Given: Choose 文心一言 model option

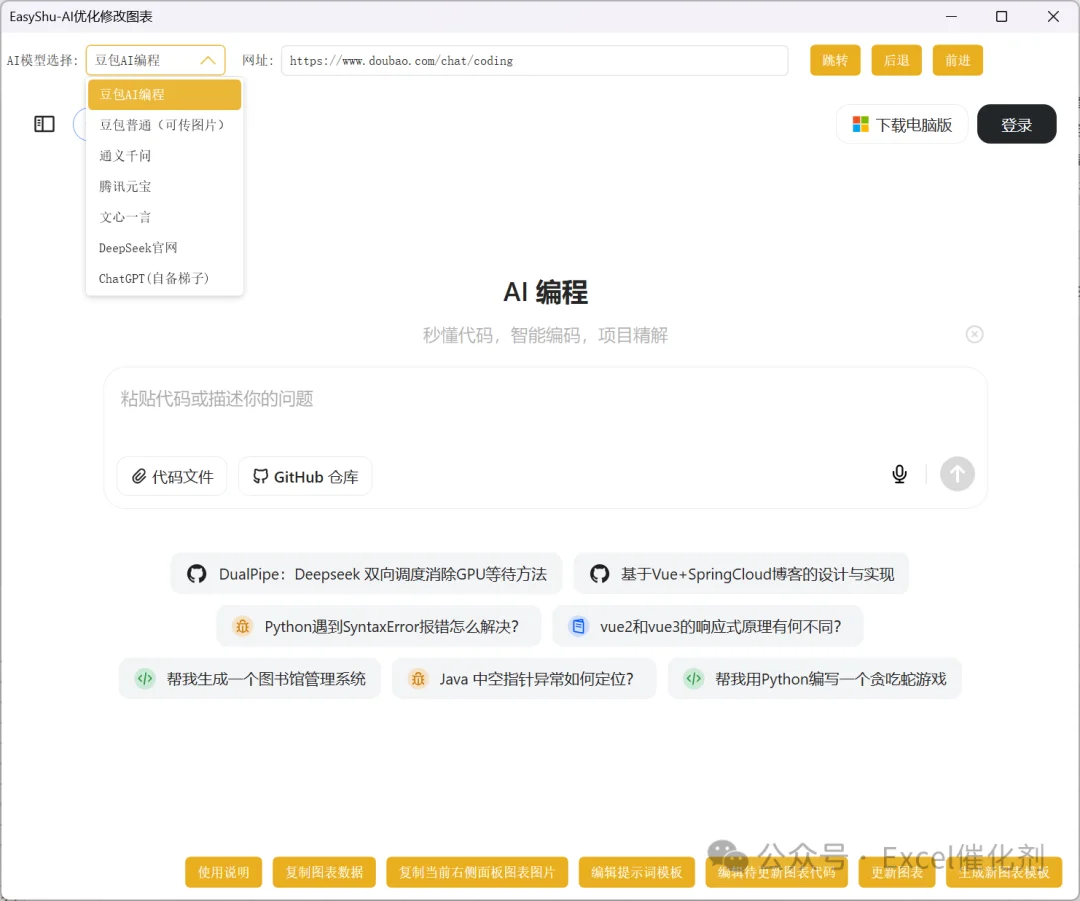Looking at the screenshot, I should click(165, 217).
